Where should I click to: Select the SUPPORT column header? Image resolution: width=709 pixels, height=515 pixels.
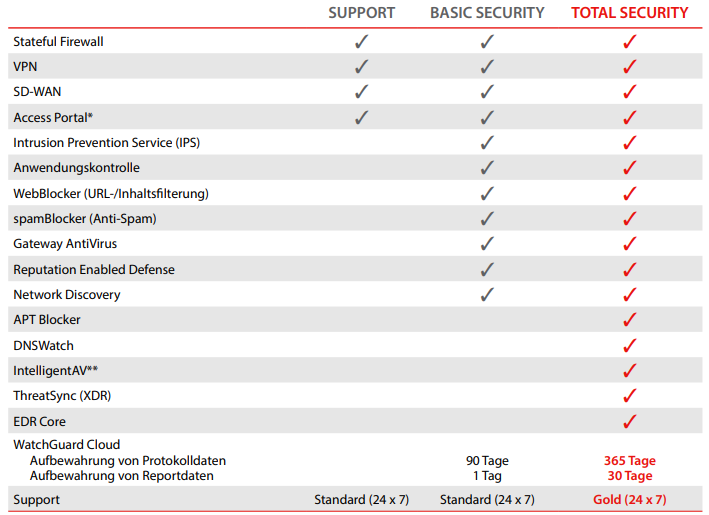click(x=362, y=13)
